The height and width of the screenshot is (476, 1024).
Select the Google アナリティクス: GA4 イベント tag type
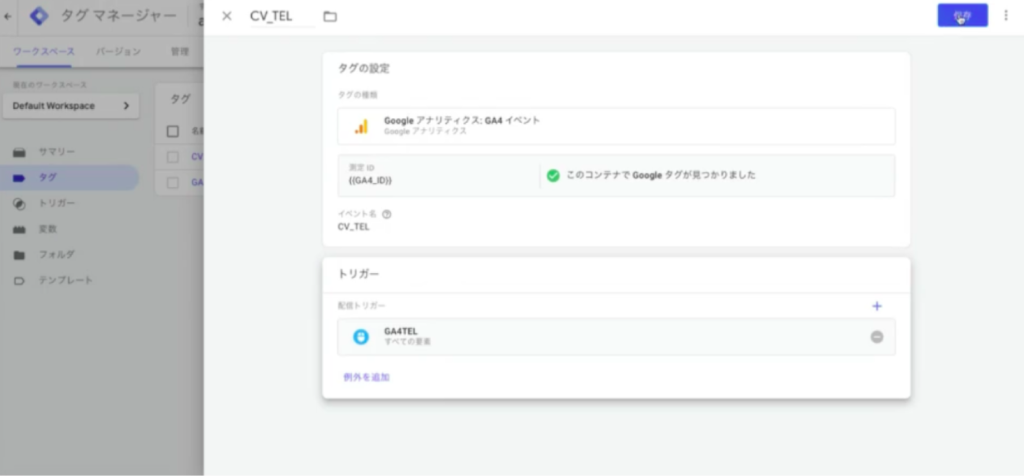pos(616,126)
